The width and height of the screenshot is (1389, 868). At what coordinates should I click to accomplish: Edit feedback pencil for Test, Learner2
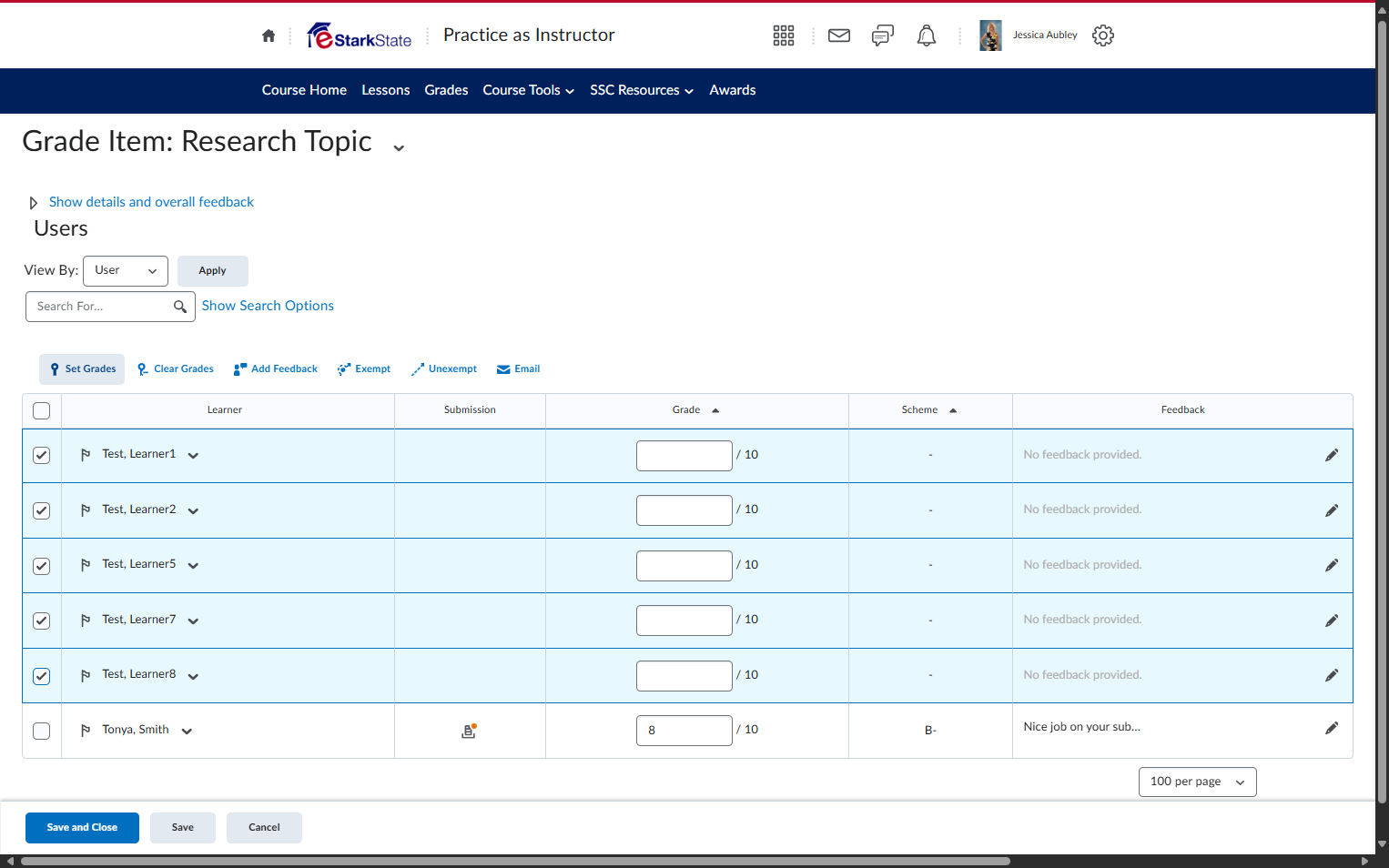click(x=1332, y=510)
